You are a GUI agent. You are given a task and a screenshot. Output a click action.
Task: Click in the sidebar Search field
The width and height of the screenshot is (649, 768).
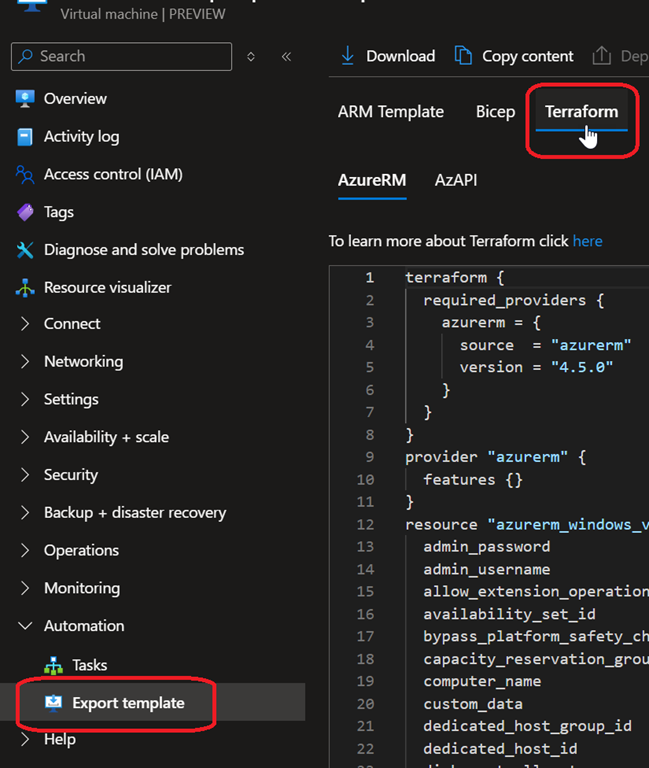[130, 57]
